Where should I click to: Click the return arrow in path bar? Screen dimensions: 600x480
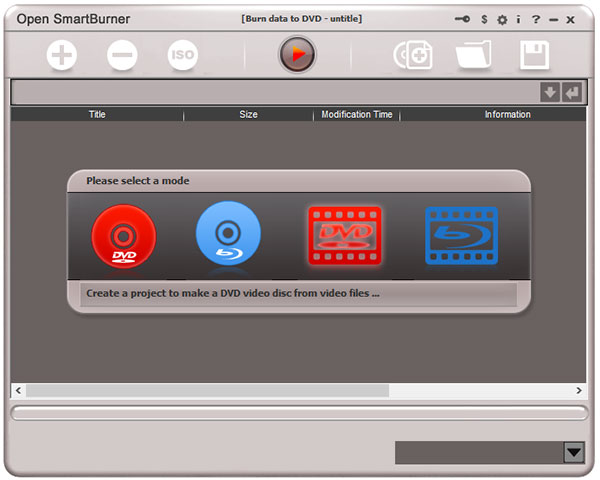572,92
